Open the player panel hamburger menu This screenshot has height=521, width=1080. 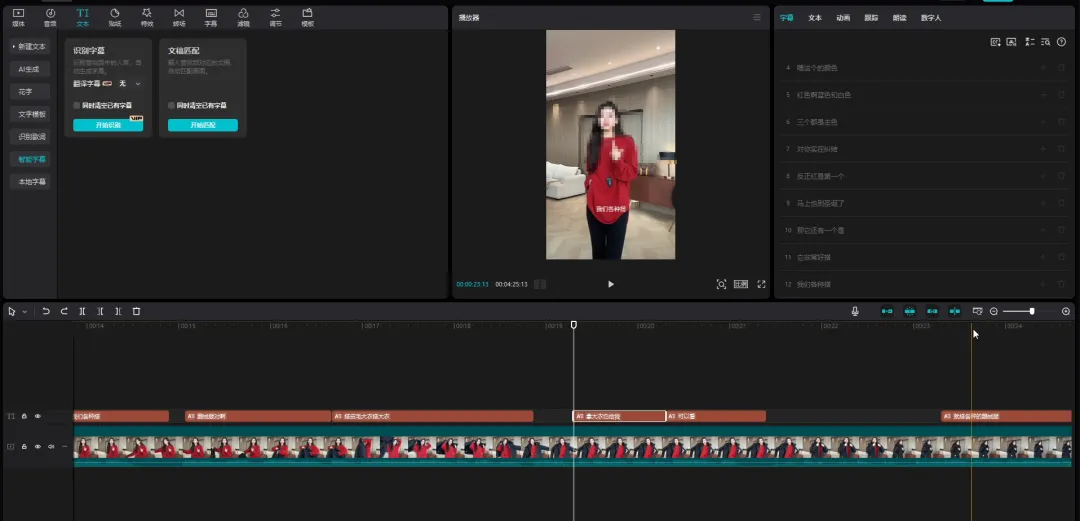tap(757, 18)
